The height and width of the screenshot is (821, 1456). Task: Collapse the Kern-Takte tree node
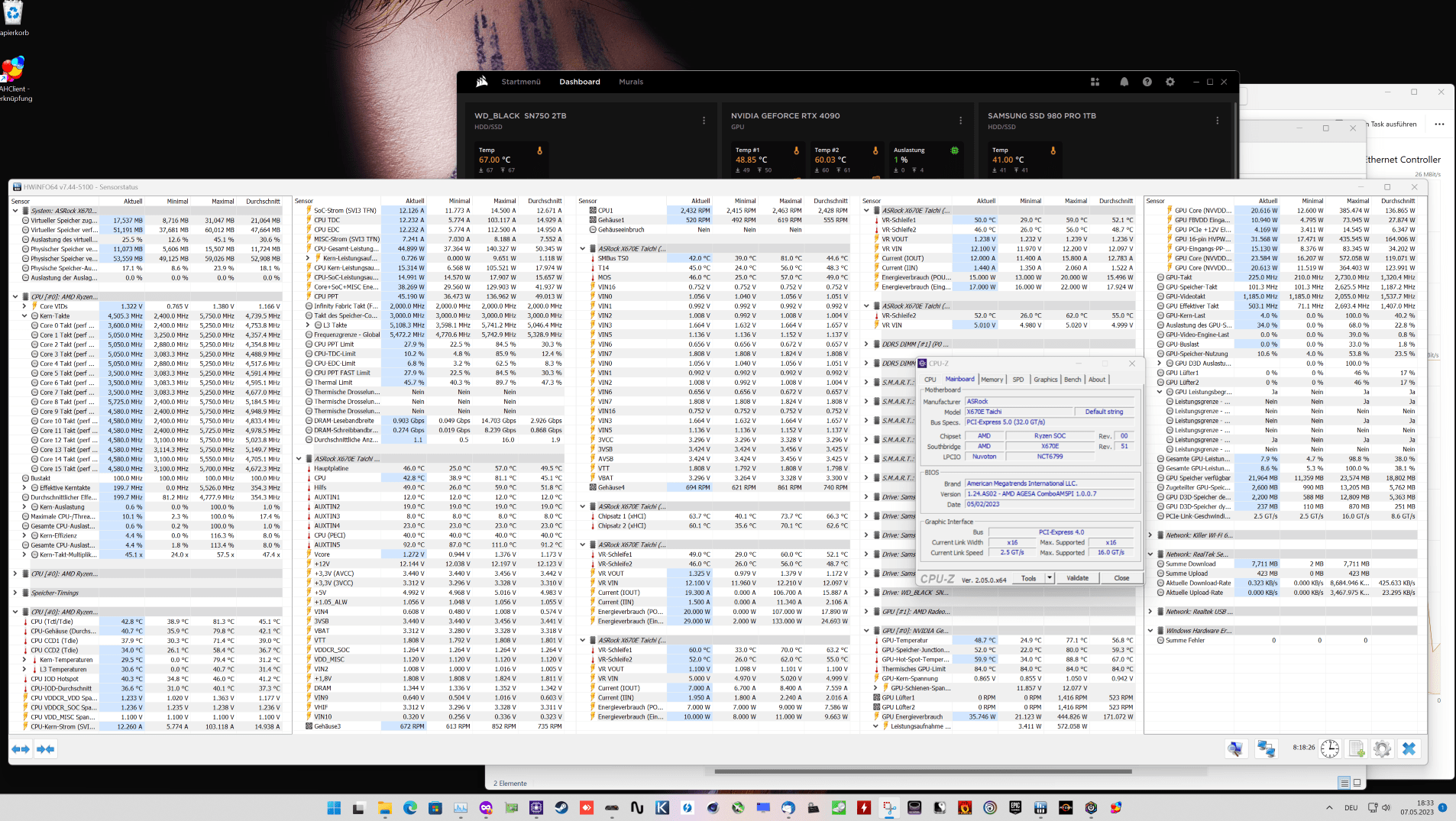click(x=24, y=316)
